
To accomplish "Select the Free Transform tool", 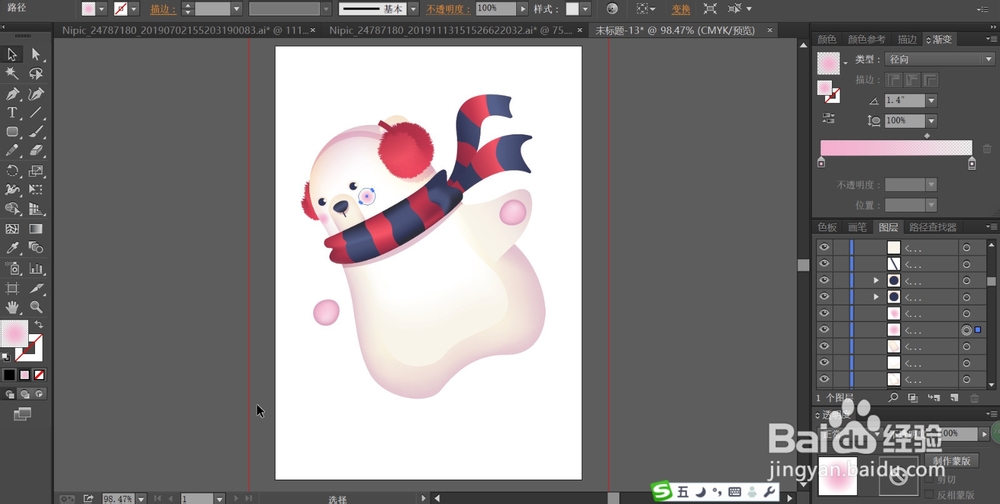I will click(x=36, y=189).
